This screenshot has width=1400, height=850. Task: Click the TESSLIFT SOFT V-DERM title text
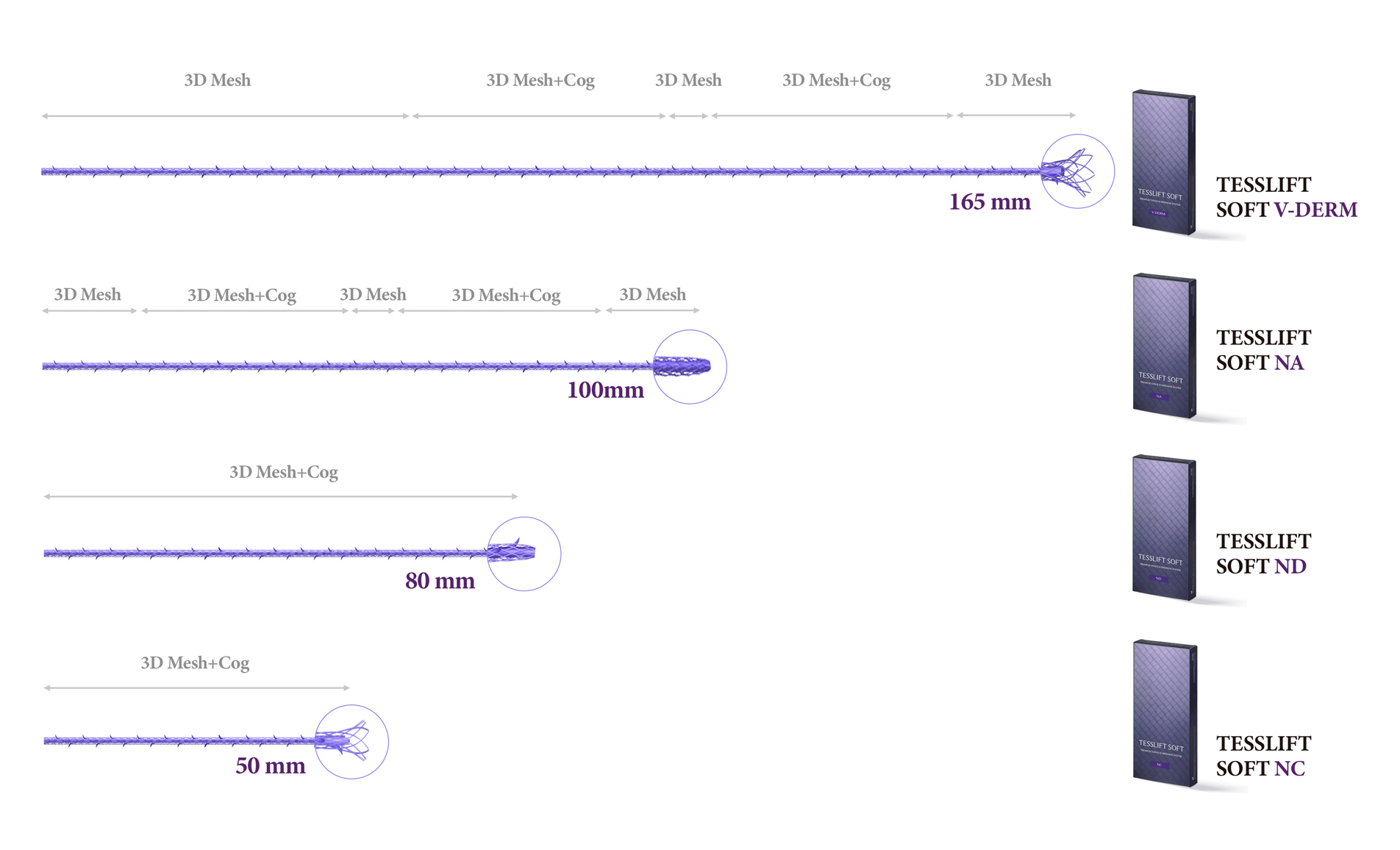[1287, 197]
